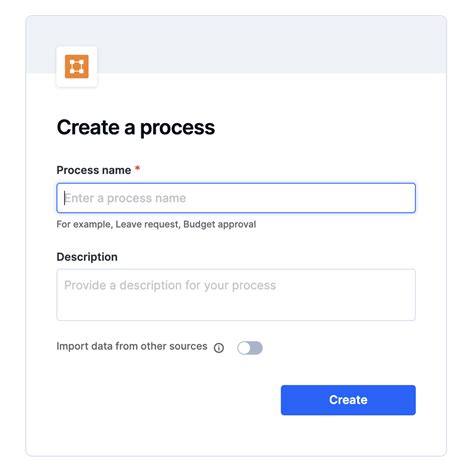
Task: Click into the Description text area
Action: point(236,295)
